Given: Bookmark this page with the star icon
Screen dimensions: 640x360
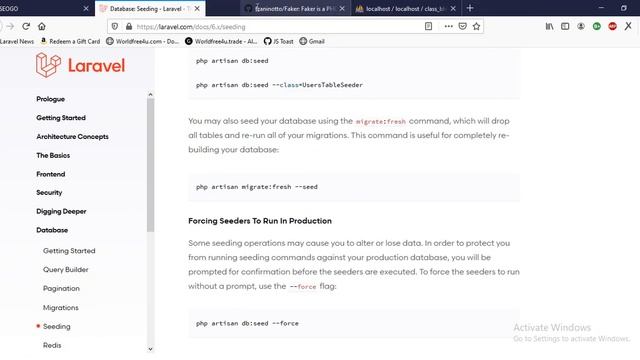Looking at the screenshot, I should tap(476, 26).
